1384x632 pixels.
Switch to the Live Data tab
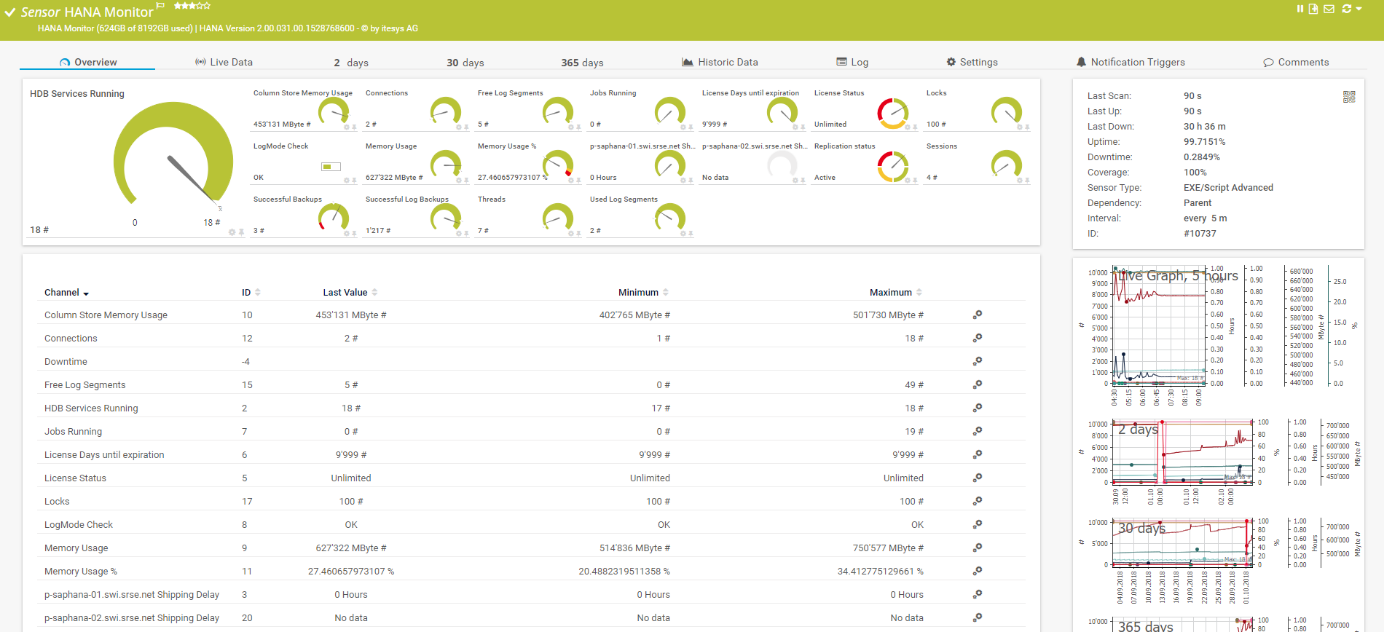tap(223, 62)
